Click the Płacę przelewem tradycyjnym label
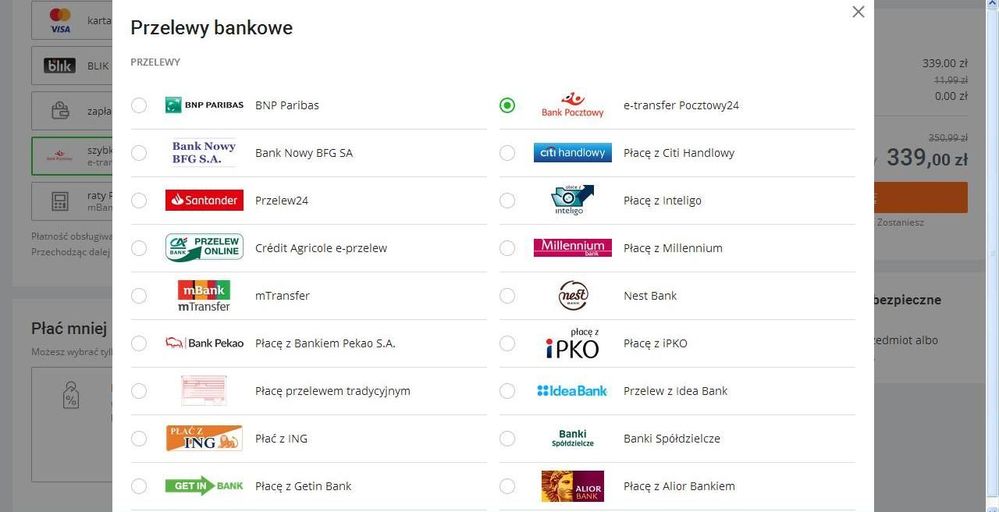Viewport: 999px width, 512px height. pos(333,391)
